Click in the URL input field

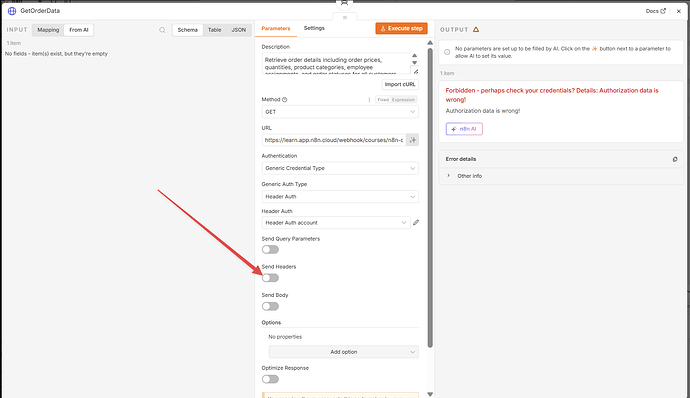[334, 140]
